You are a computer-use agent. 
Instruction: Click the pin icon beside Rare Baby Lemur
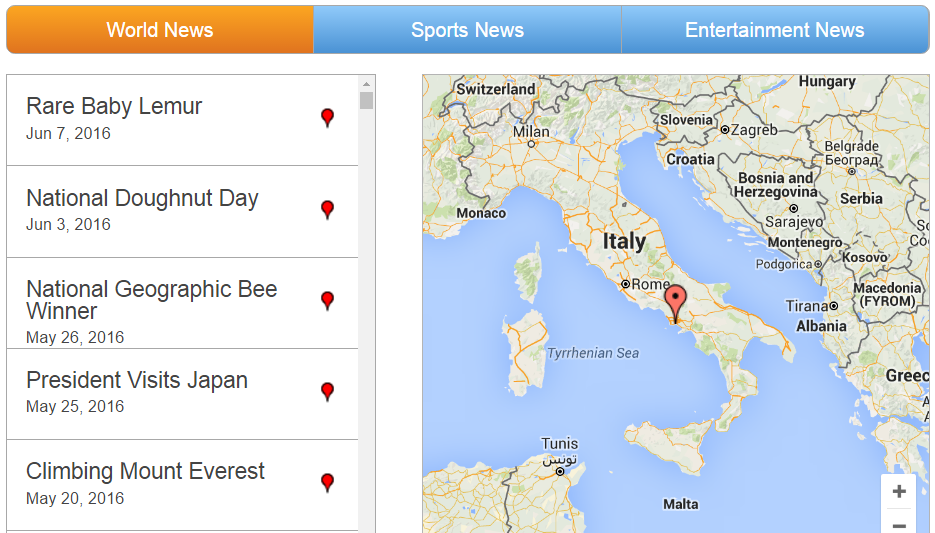327,117
